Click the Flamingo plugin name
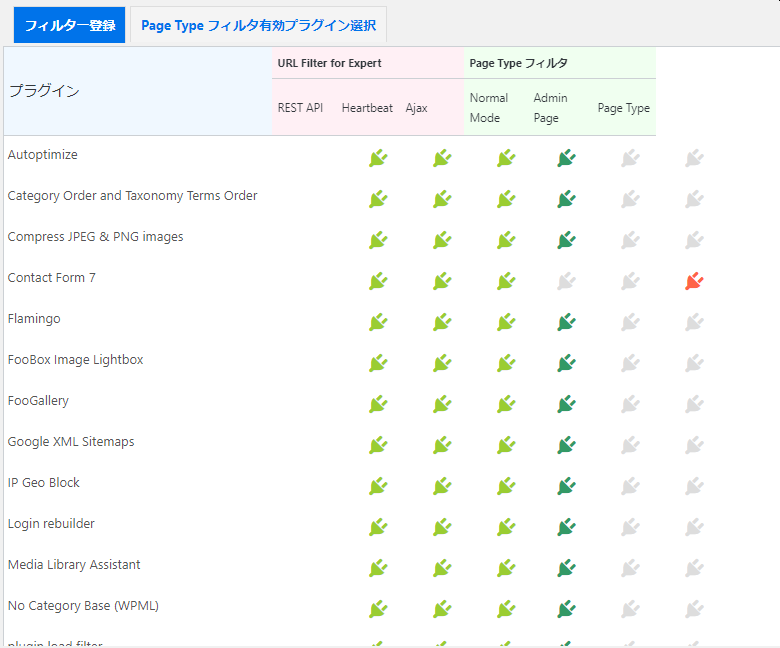 coord(34,319)
